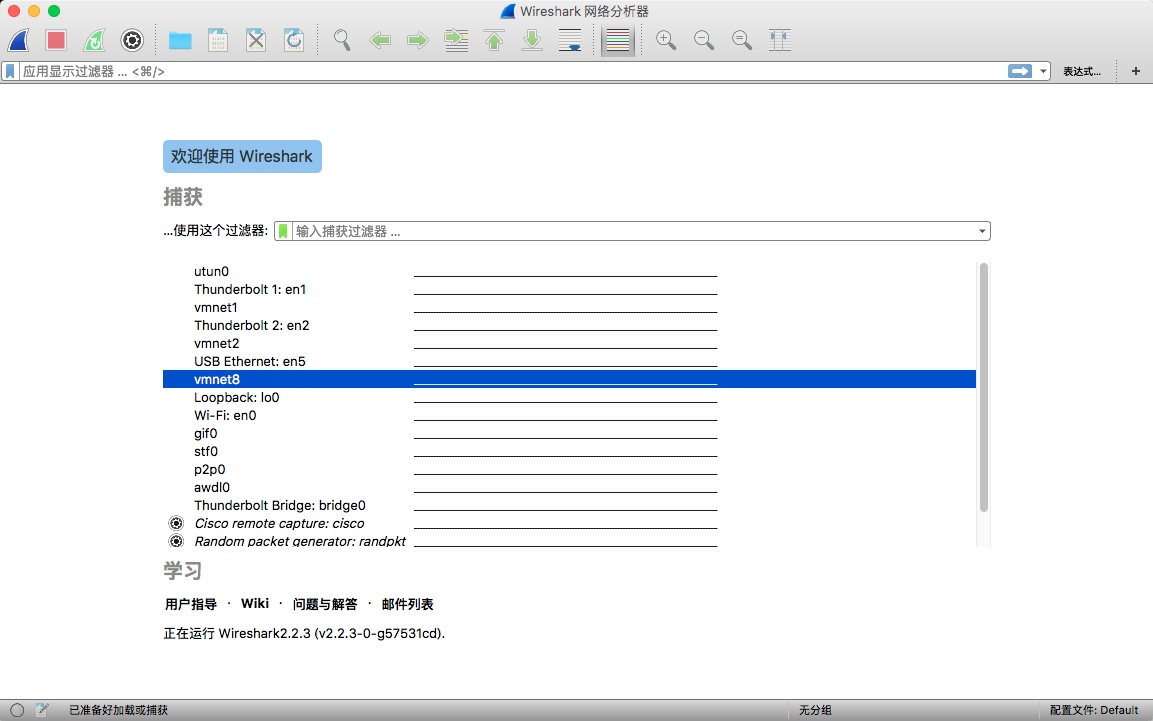Select Cisco remote capture: cisco entry
The width and height of the screenshot is (1153, 721).
569,523
